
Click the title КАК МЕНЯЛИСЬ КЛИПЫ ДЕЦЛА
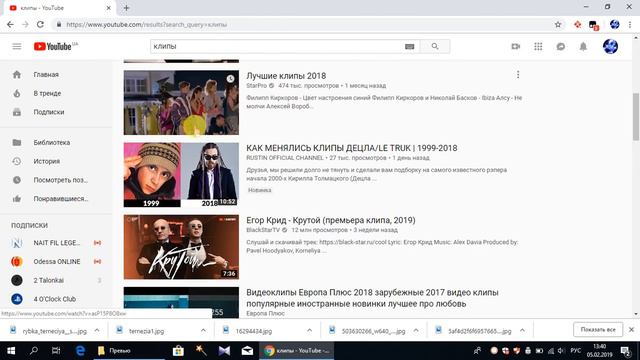[x=351, y=148]
